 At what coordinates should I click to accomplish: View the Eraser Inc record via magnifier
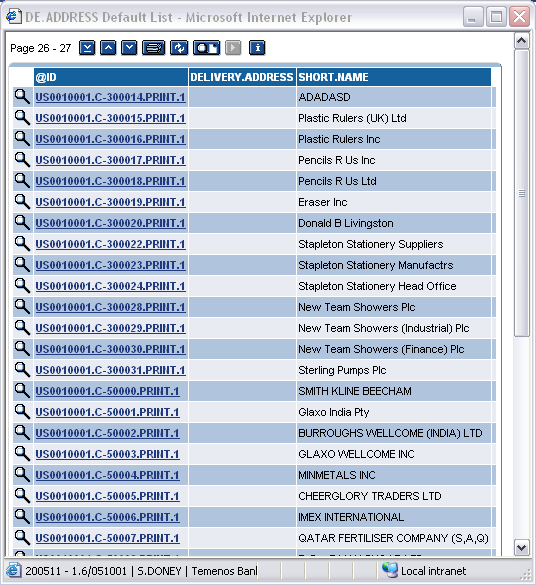point(22,201)
